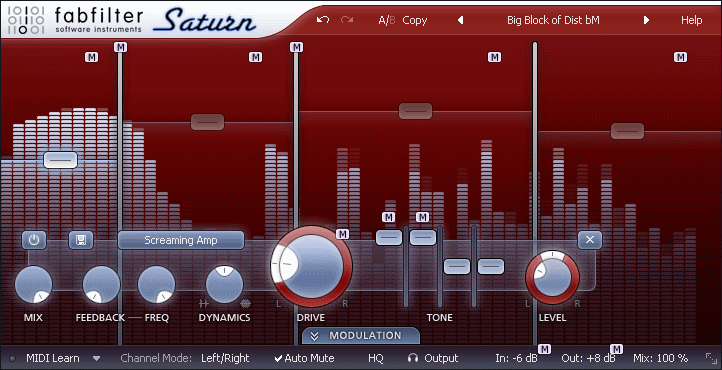
Task: Click the Level knob
Action: (x=553, y=278)
